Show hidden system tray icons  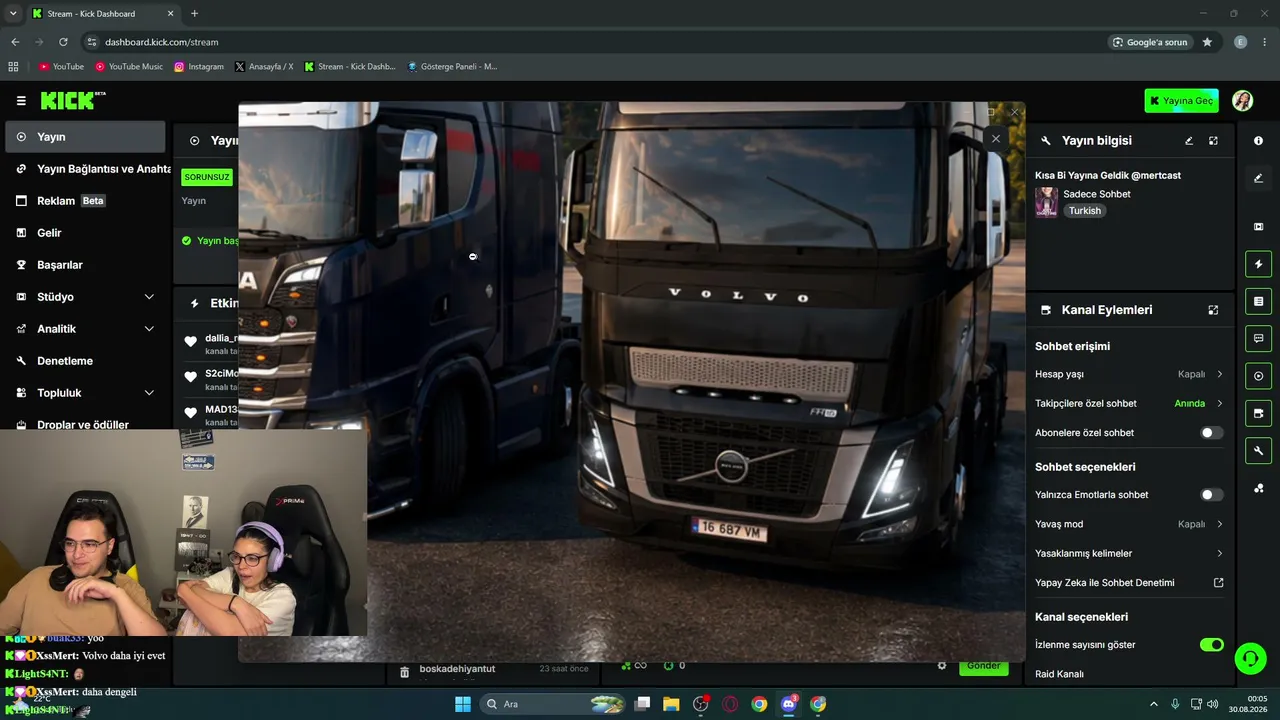coord(1153,704)
